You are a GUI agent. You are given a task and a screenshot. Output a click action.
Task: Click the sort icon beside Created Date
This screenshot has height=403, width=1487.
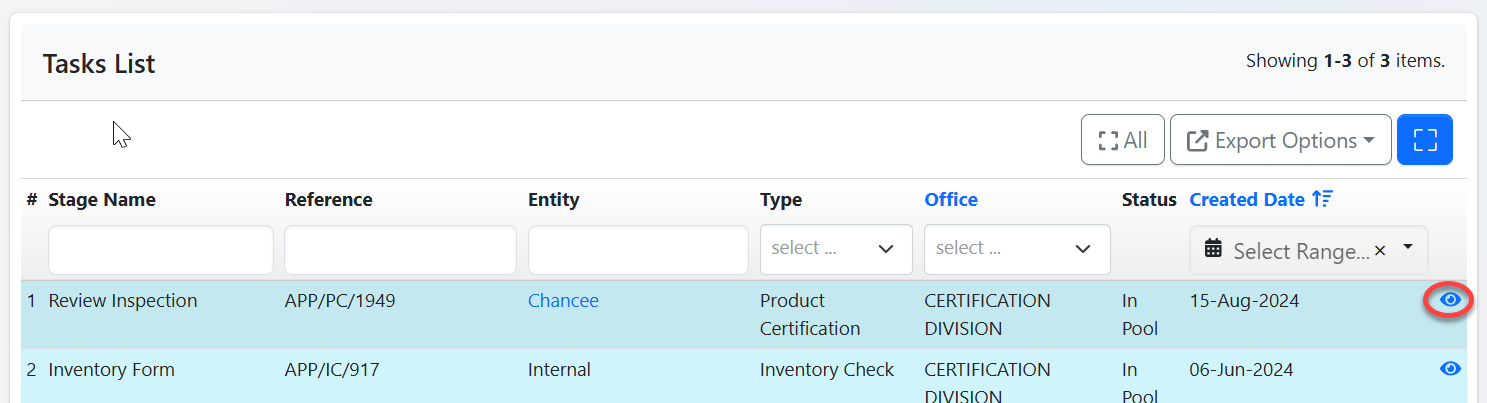pyautogui.click(x=1323, y=200)
